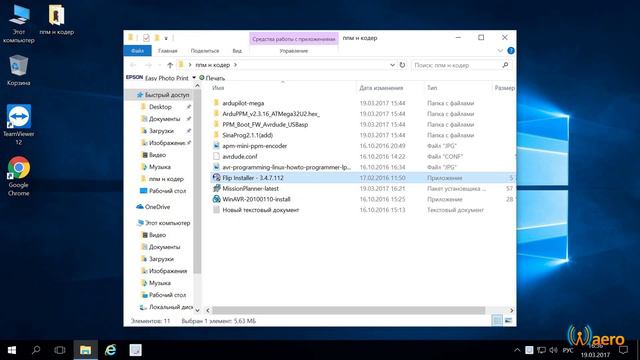Sort by Имя column header
This screenshot has height=360, width=640.
point(218,88)
